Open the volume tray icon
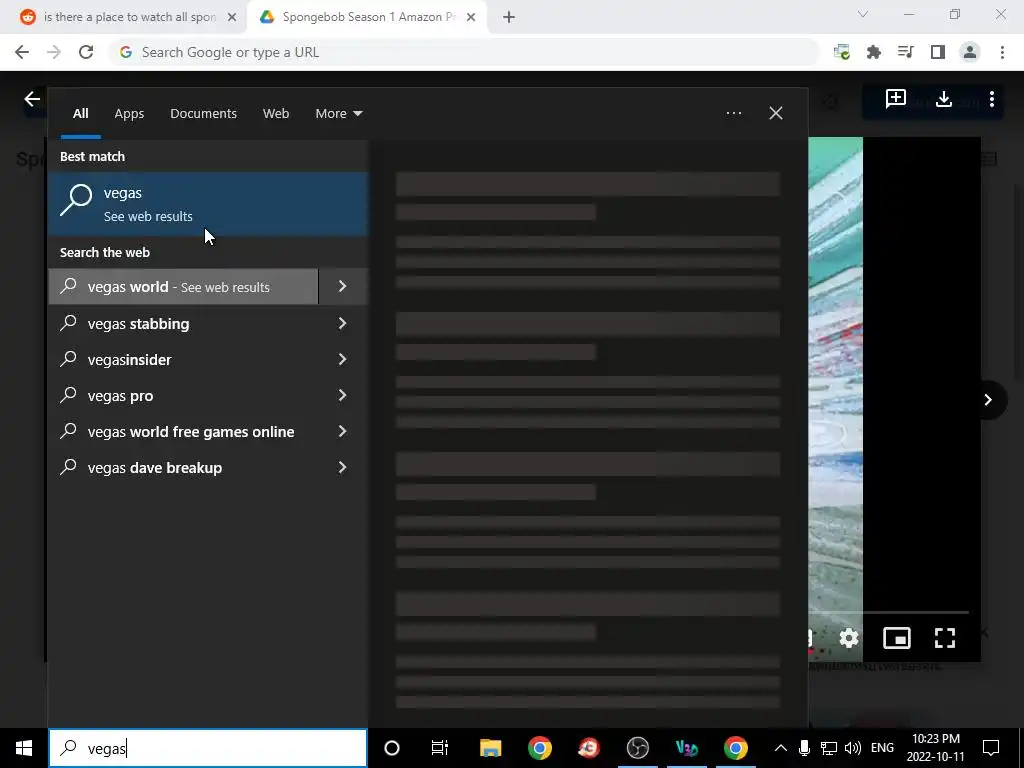The width and height of the screenshot is (1024, 768). coord(852,748)
